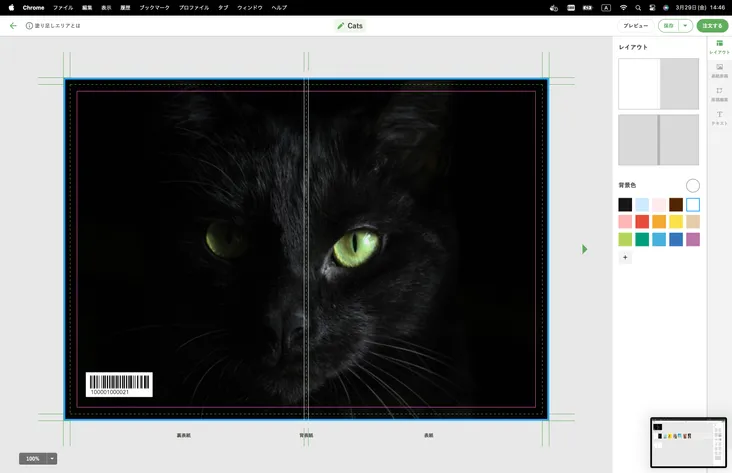The width and height of the screenshot is (732, 473).
Task: Open the 塗り足しエリアとは info link
Action: point(53,26)
